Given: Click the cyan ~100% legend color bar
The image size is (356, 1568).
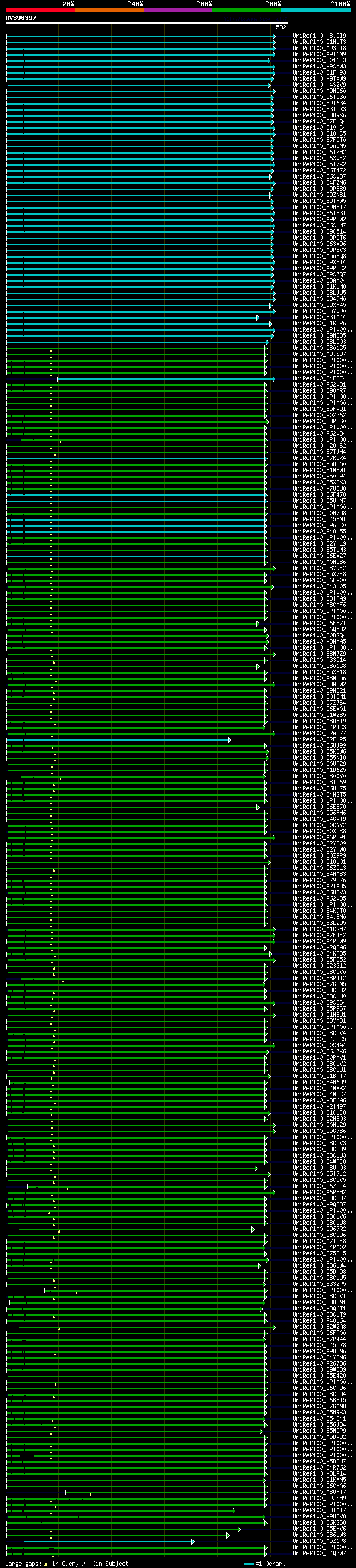Looking at the screenshot, I should tap(316, 10).
